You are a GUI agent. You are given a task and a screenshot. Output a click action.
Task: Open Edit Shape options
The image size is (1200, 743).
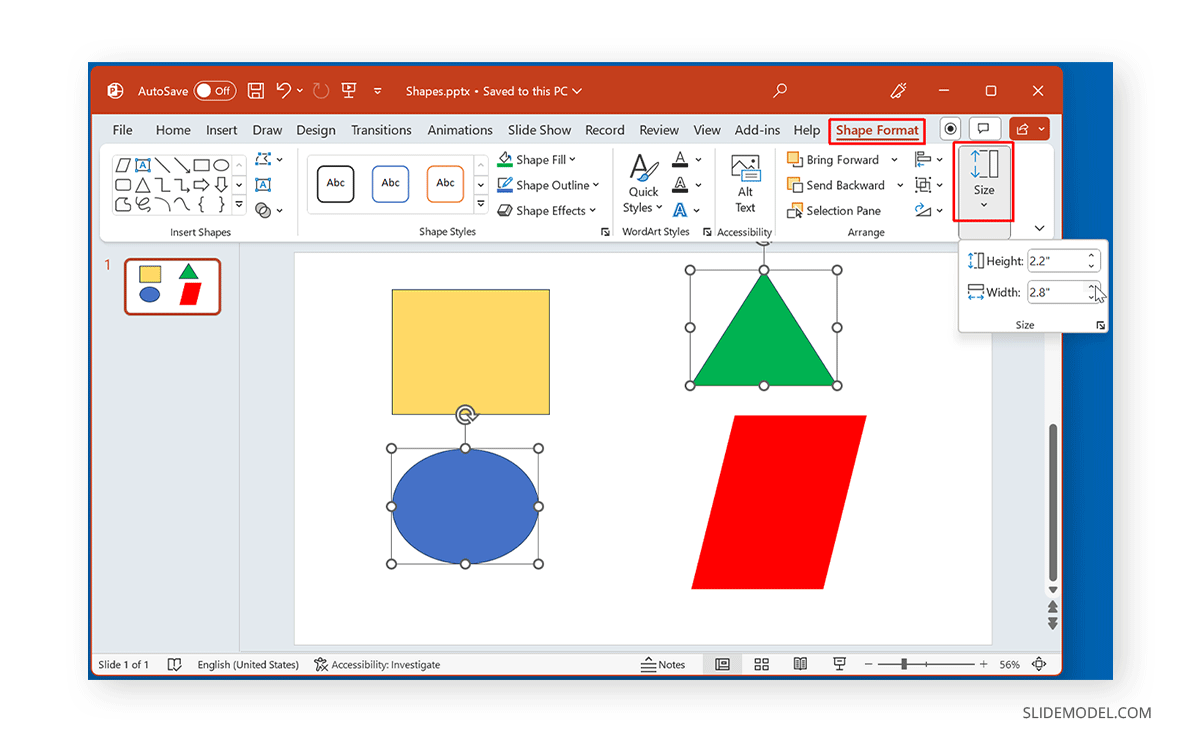(x=268, y=159)
